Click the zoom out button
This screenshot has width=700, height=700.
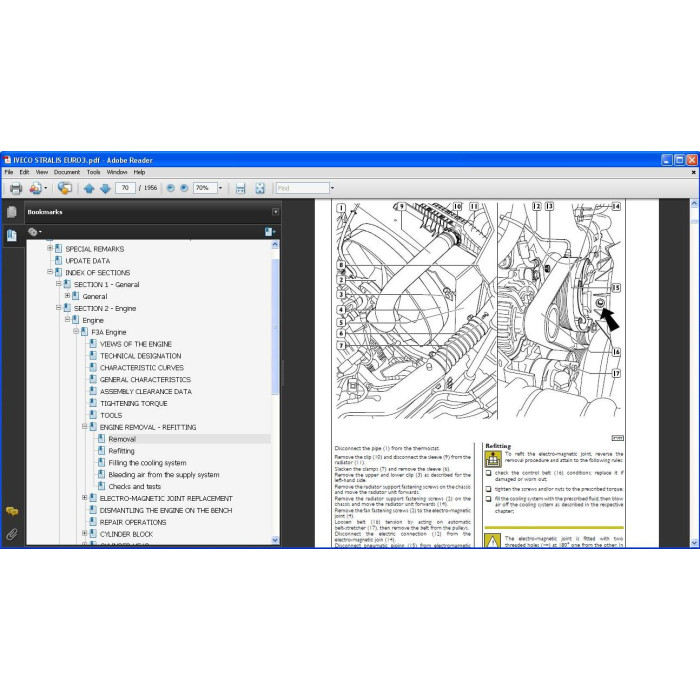pos(171,188)
